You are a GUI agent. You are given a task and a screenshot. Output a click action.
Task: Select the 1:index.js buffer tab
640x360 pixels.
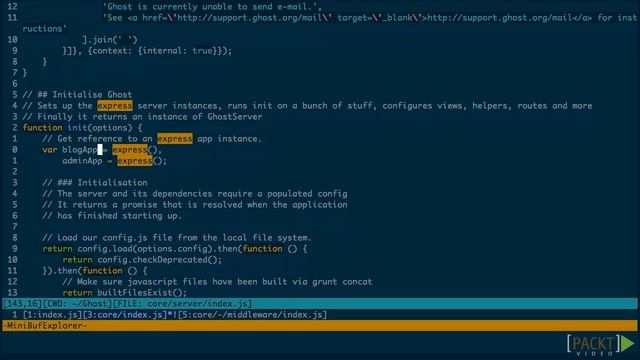point(52,315)
